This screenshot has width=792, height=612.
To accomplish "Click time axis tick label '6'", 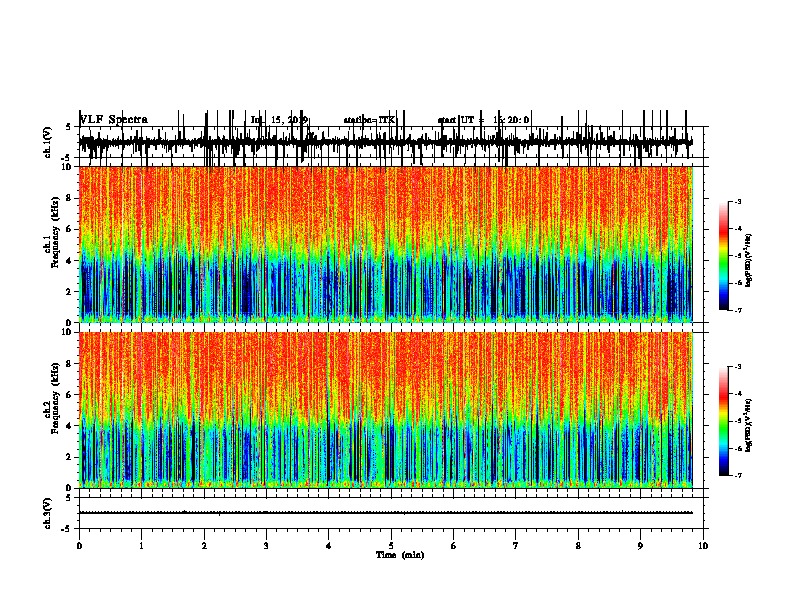I will pos(454,546).
